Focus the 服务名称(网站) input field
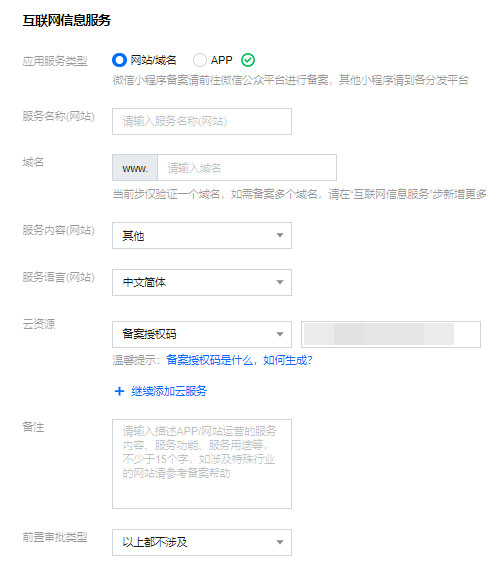The height and width of the screenshot is (577, 502). (x=202, y=121)
